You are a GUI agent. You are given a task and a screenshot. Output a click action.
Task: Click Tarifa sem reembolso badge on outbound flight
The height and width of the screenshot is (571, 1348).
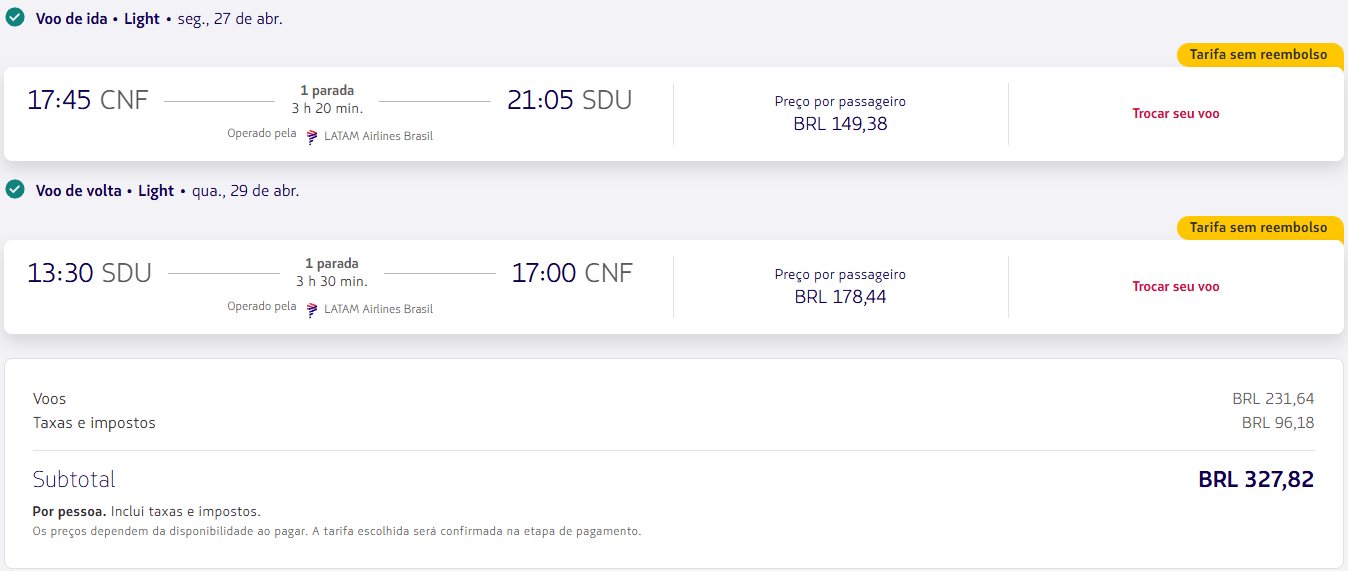tap(1258, 55)
